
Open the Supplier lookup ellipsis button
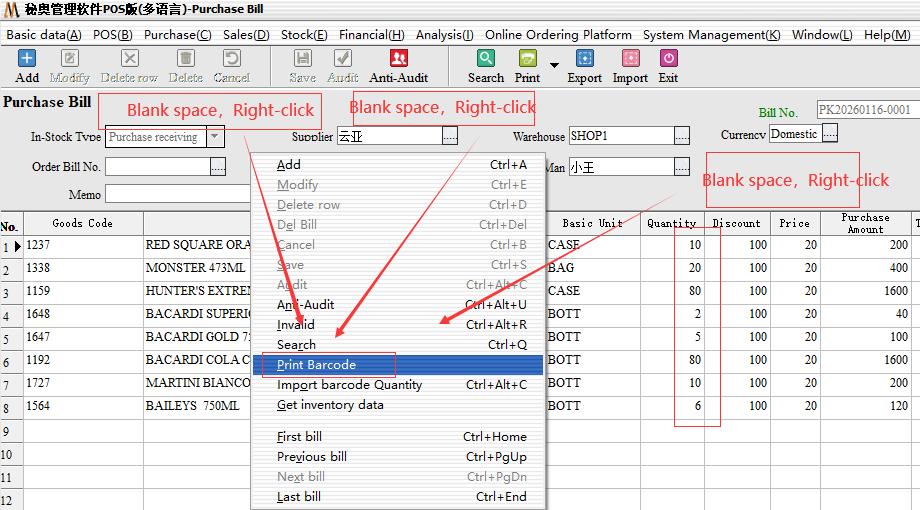450,136
